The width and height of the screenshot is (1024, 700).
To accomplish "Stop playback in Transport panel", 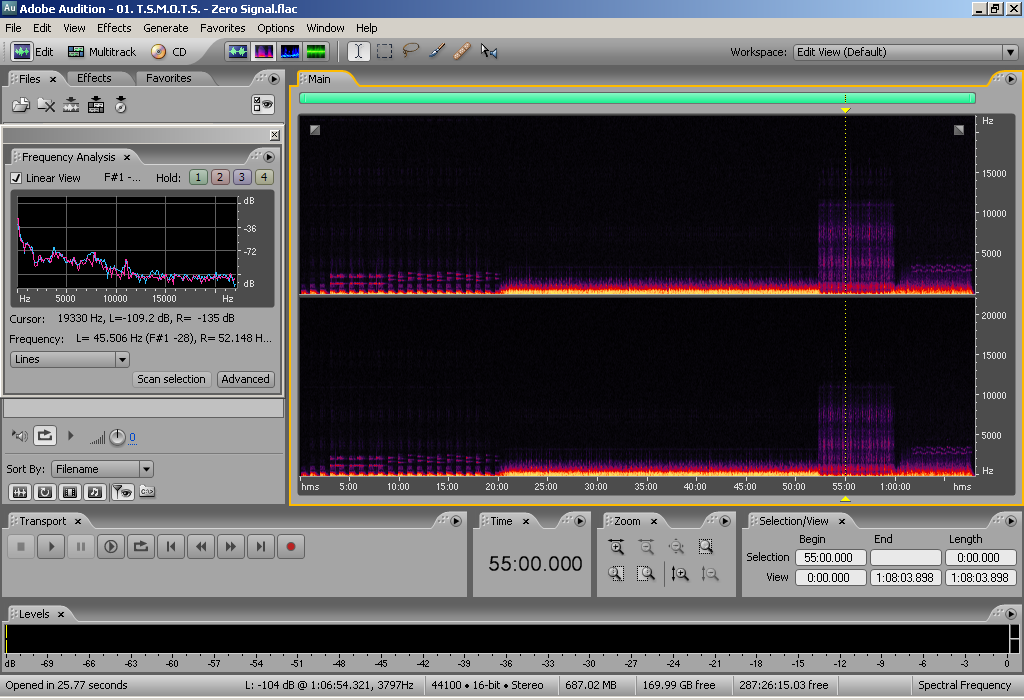I will (x=21, y=547).
